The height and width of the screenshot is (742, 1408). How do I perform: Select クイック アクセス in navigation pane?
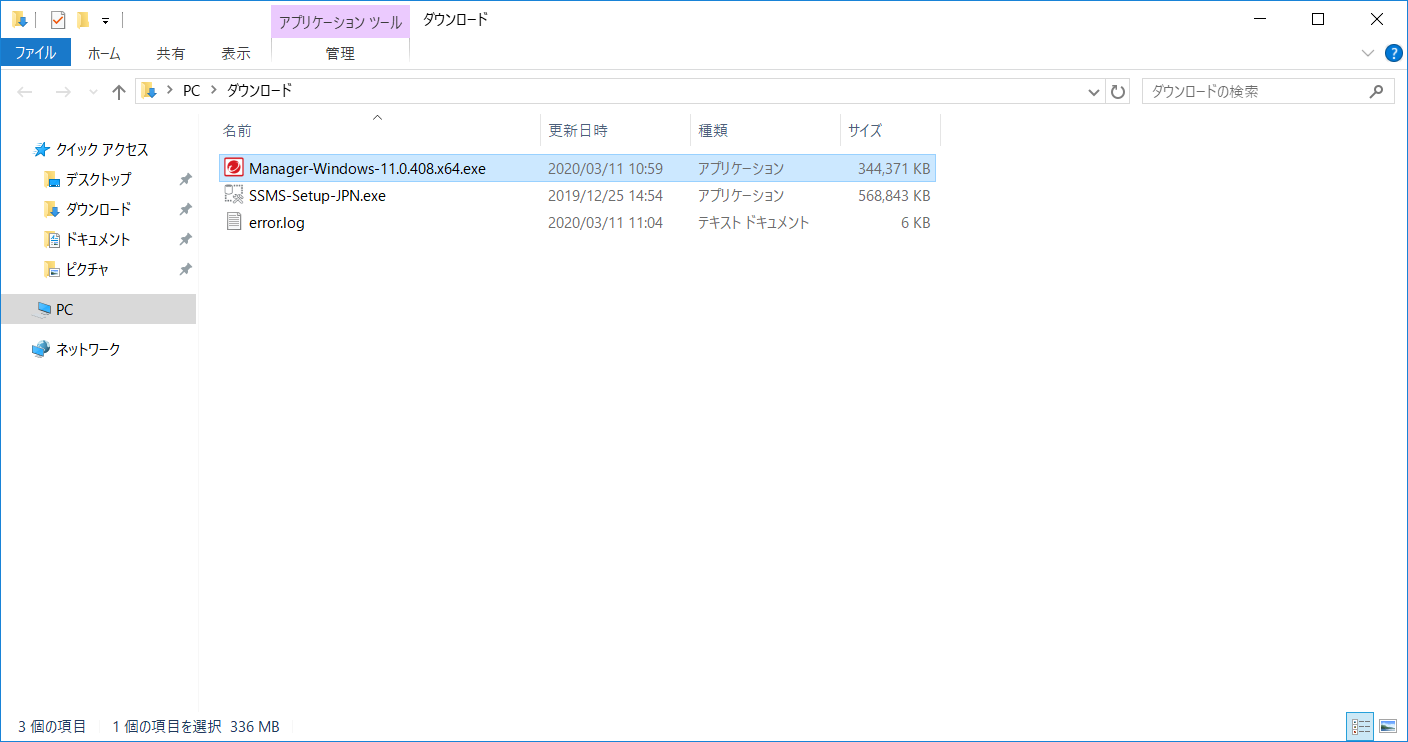point(102,150)
